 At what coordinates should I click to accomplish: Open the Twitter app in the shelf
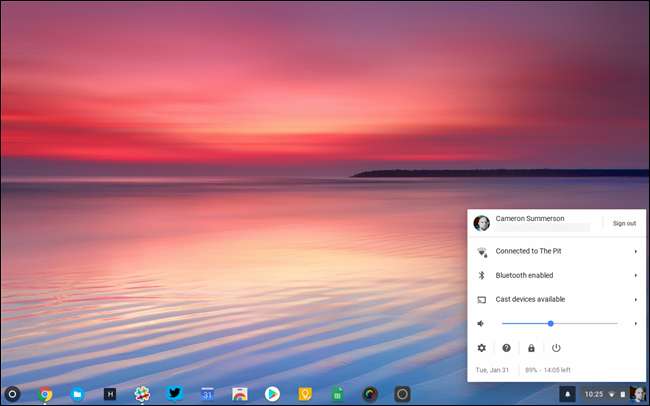point(174,394)
